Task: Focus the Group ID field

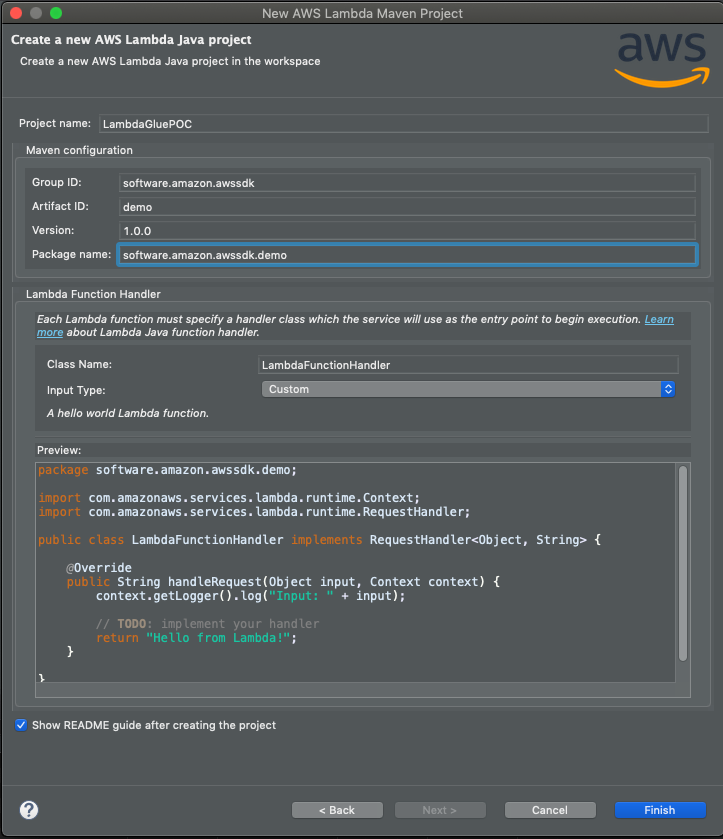Action: coord(407,182)
